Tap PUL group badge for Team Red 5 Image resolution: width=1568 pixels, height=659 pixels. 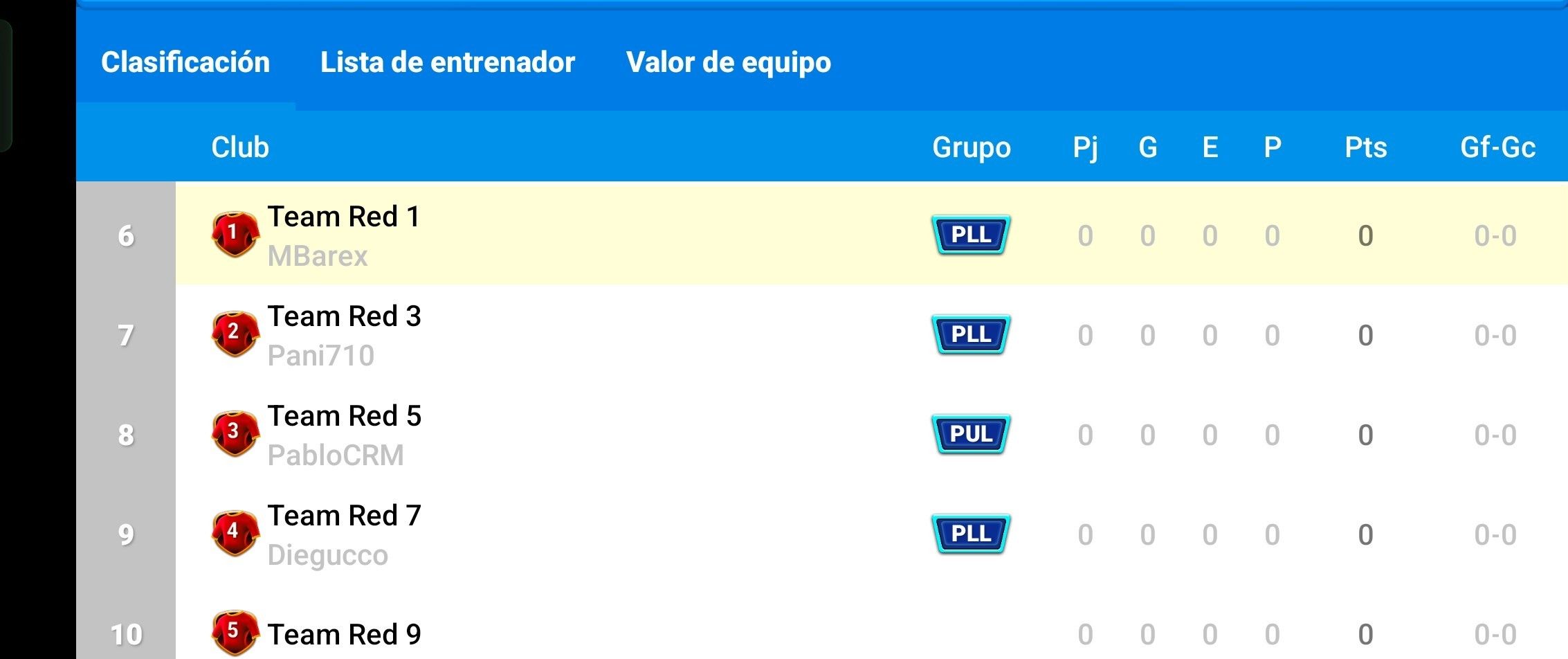[971, 434]
